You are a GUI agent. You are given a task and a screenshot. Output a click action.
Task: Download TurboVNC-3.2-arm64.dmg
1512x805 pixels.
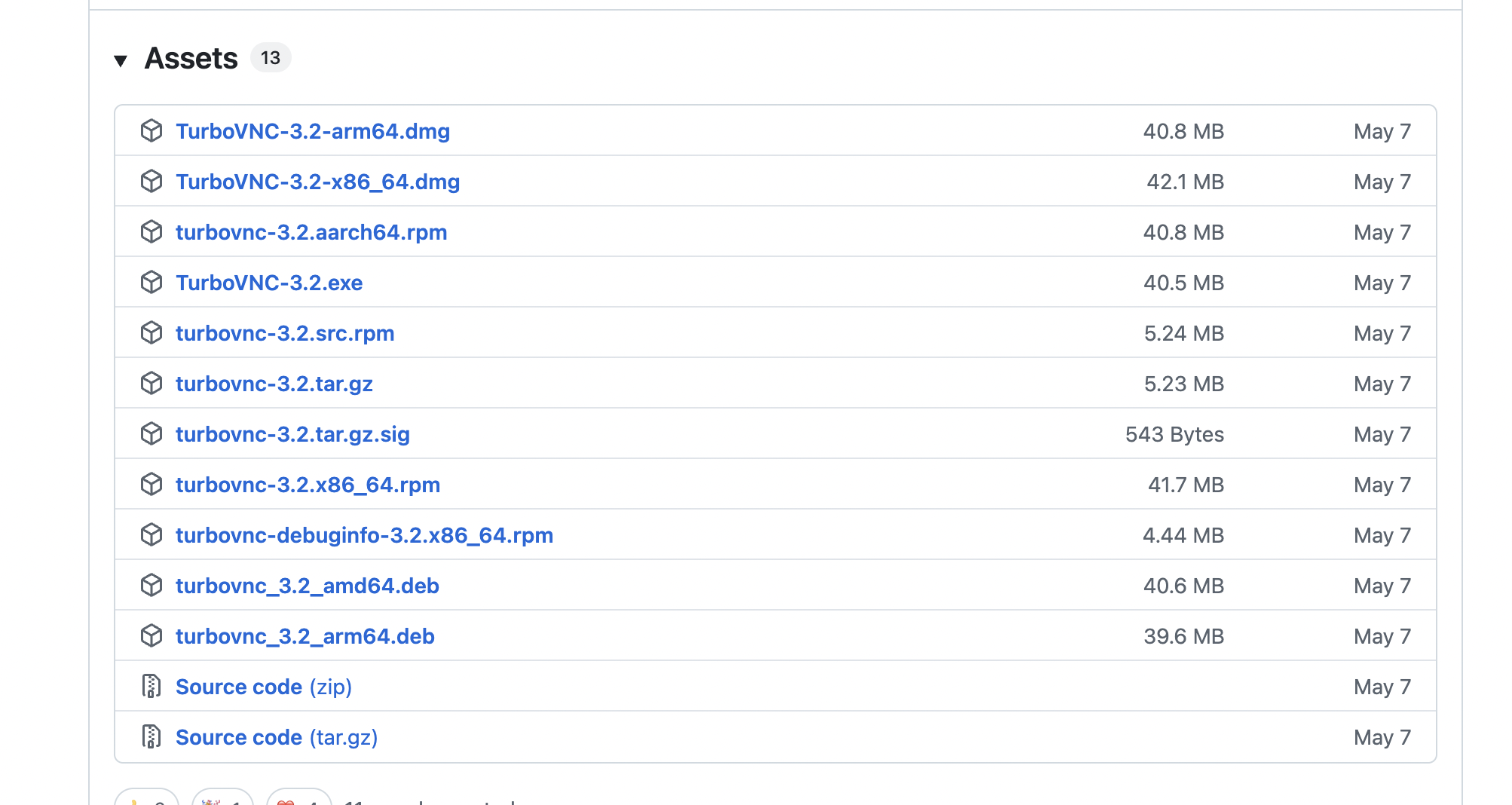click(312, 131)
